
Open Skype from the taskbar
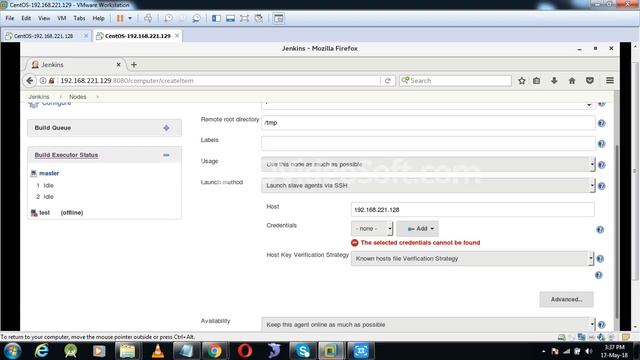[303, 351]
